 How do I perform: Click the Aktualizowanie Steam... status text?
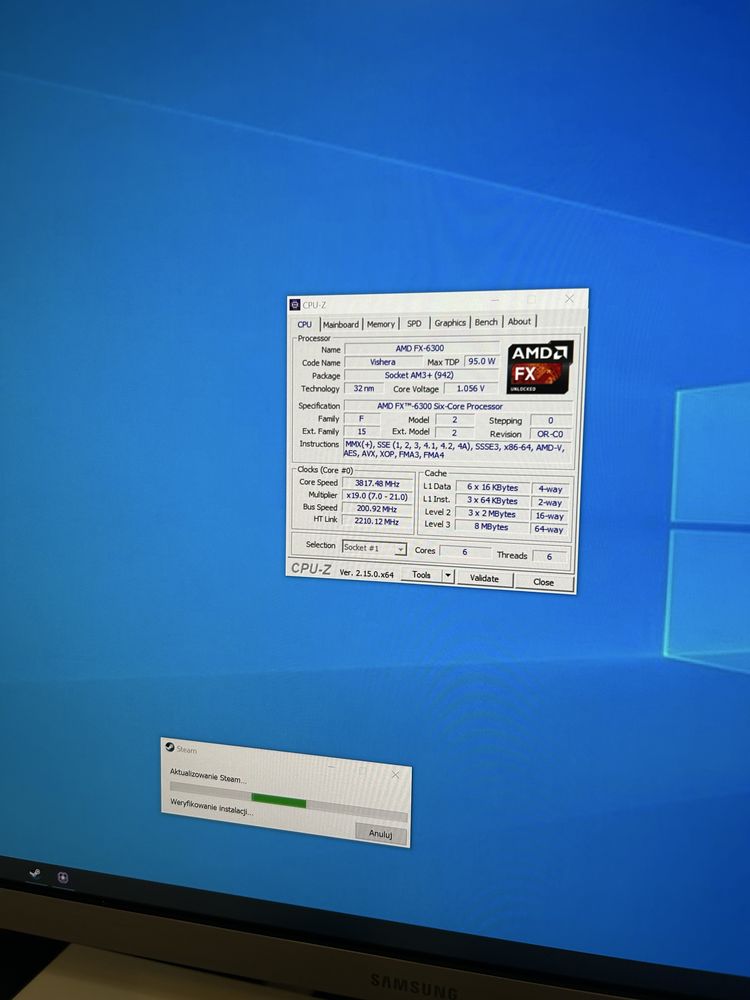(x=208, y=776)
